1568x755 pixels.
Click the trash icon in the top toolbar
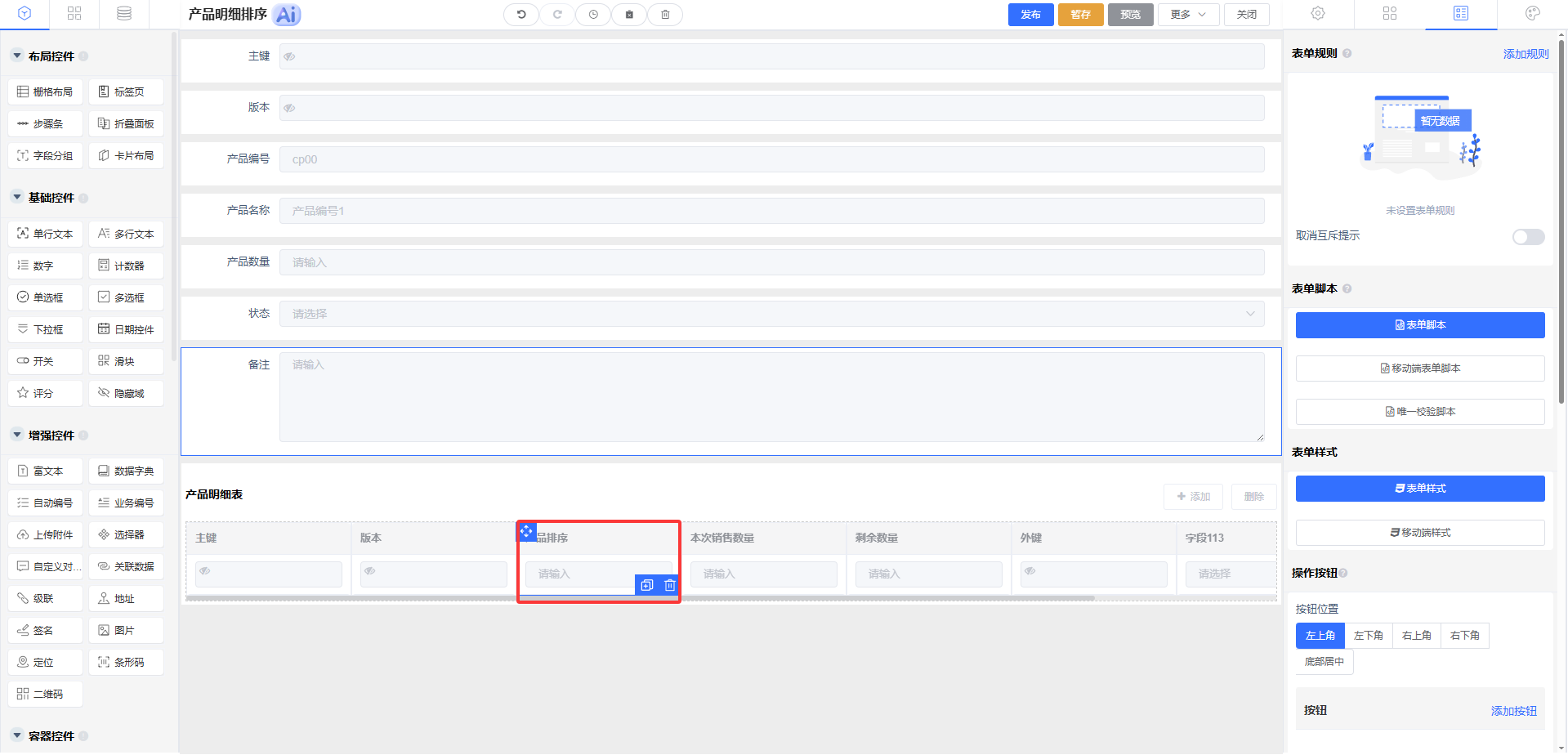coord(665,15)
